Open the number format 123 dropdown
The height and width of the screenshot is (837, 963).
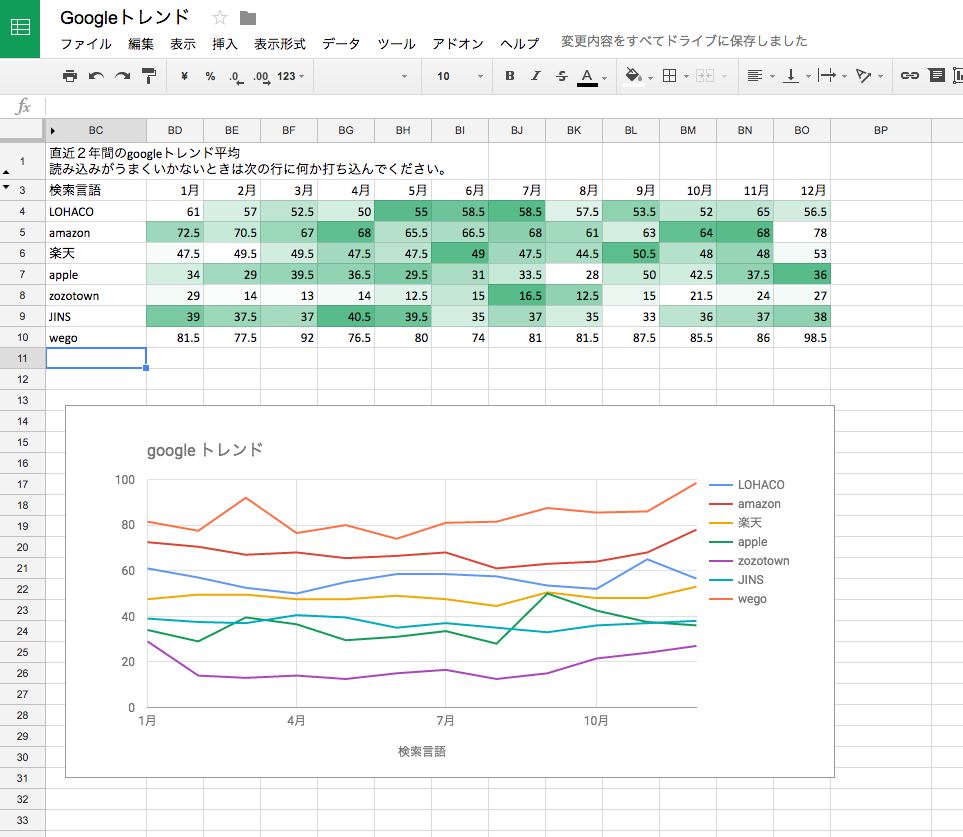click(x=290, y=76)
